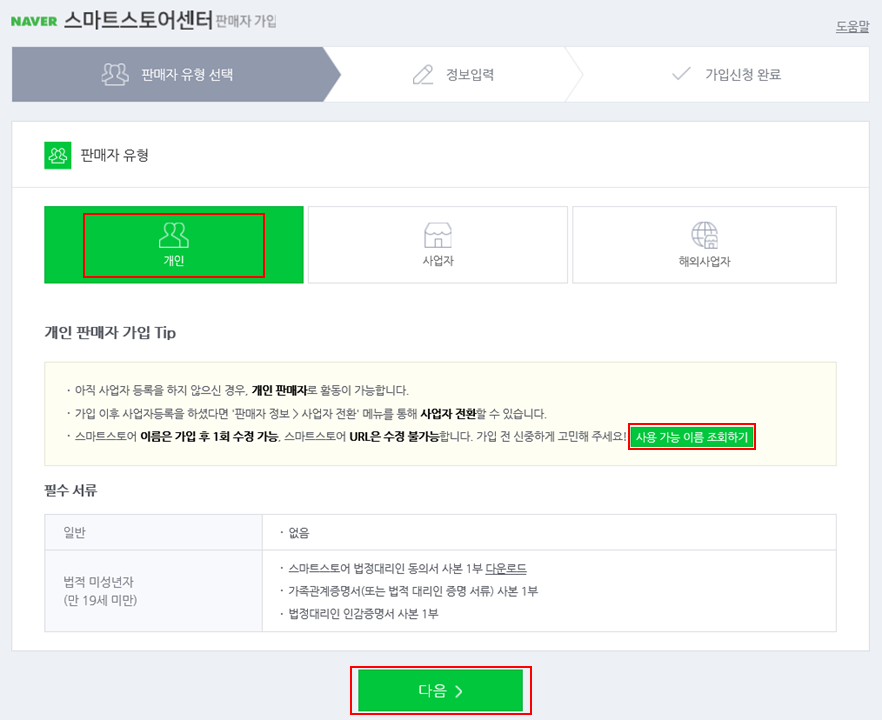Click the 법정대리인 인감증명서 사본 line
Screen dimensions: 882x720
click(x=363, y=614)
